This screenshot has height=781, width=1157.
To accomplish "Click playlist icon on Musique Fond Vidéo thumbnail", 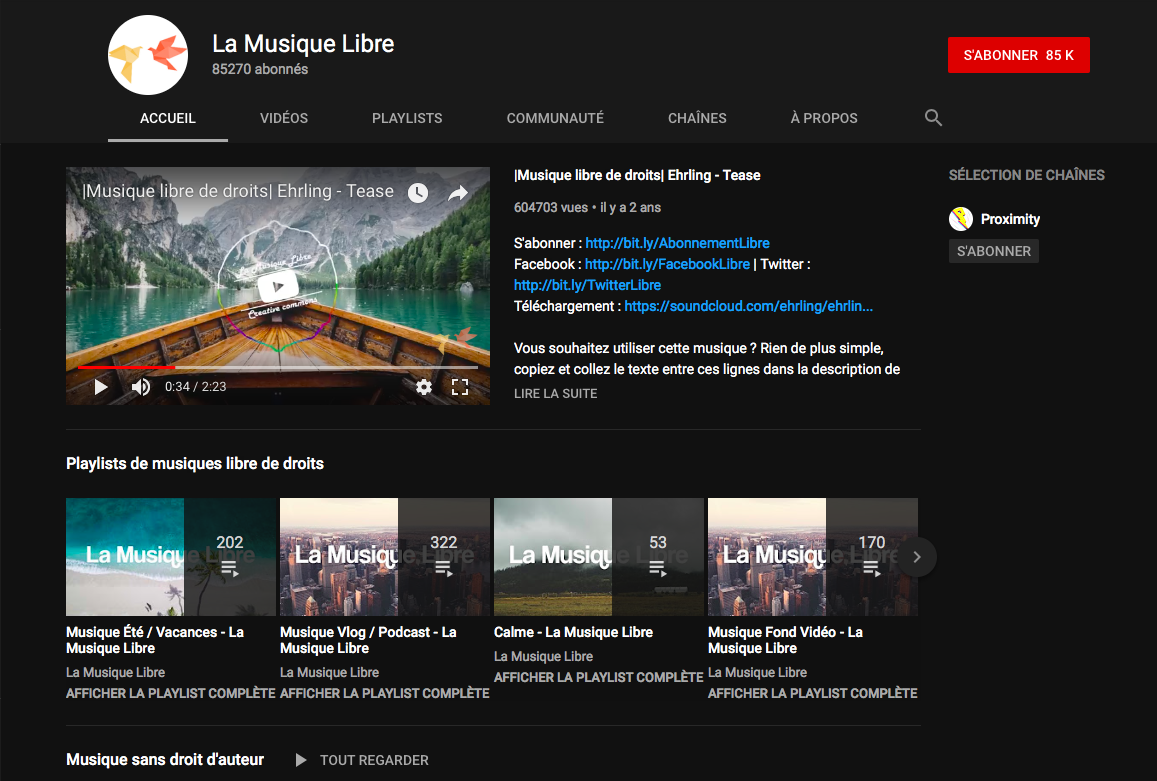I will tap(871, 569).
